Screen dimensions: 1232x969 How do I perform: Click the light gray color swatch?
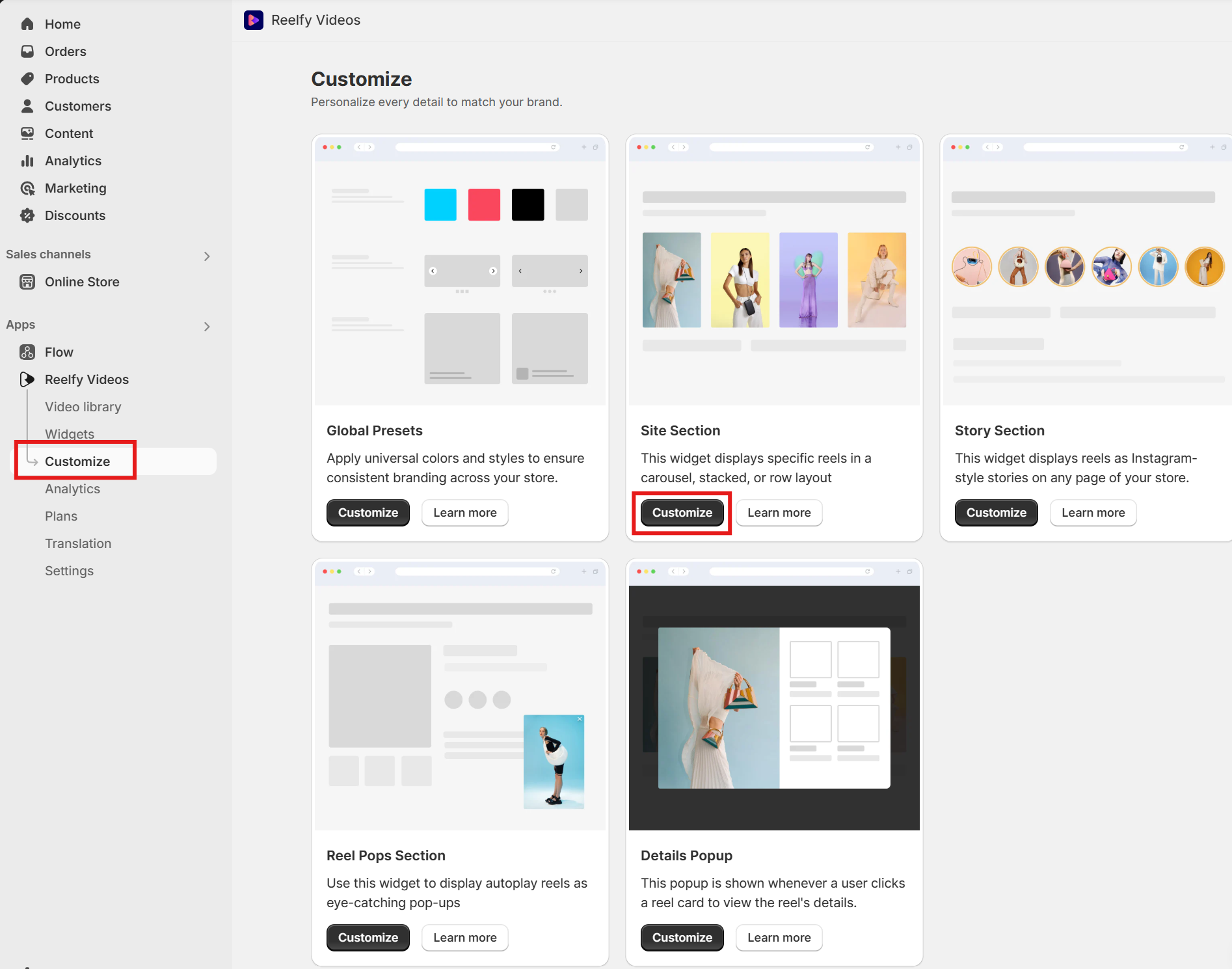572,205
